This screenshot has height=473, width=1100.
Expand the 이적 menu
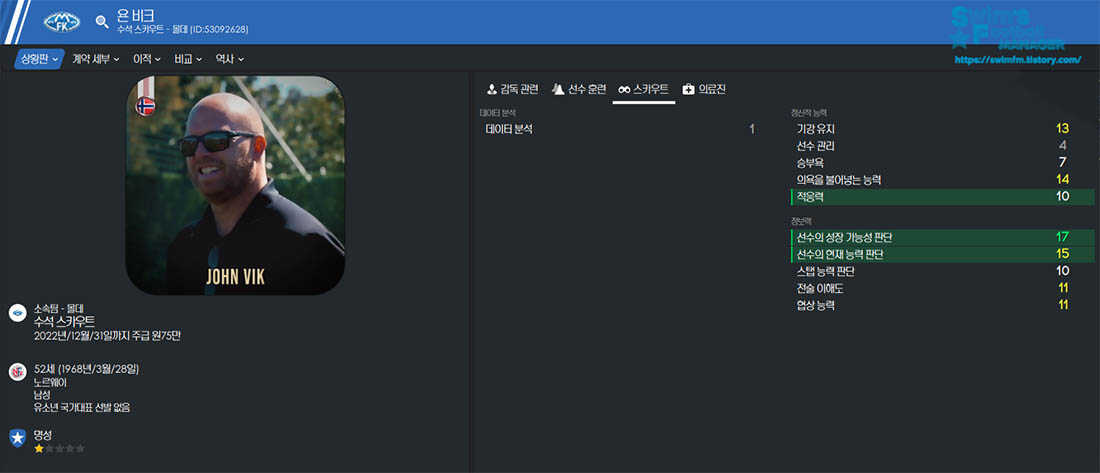pos(147,60)
